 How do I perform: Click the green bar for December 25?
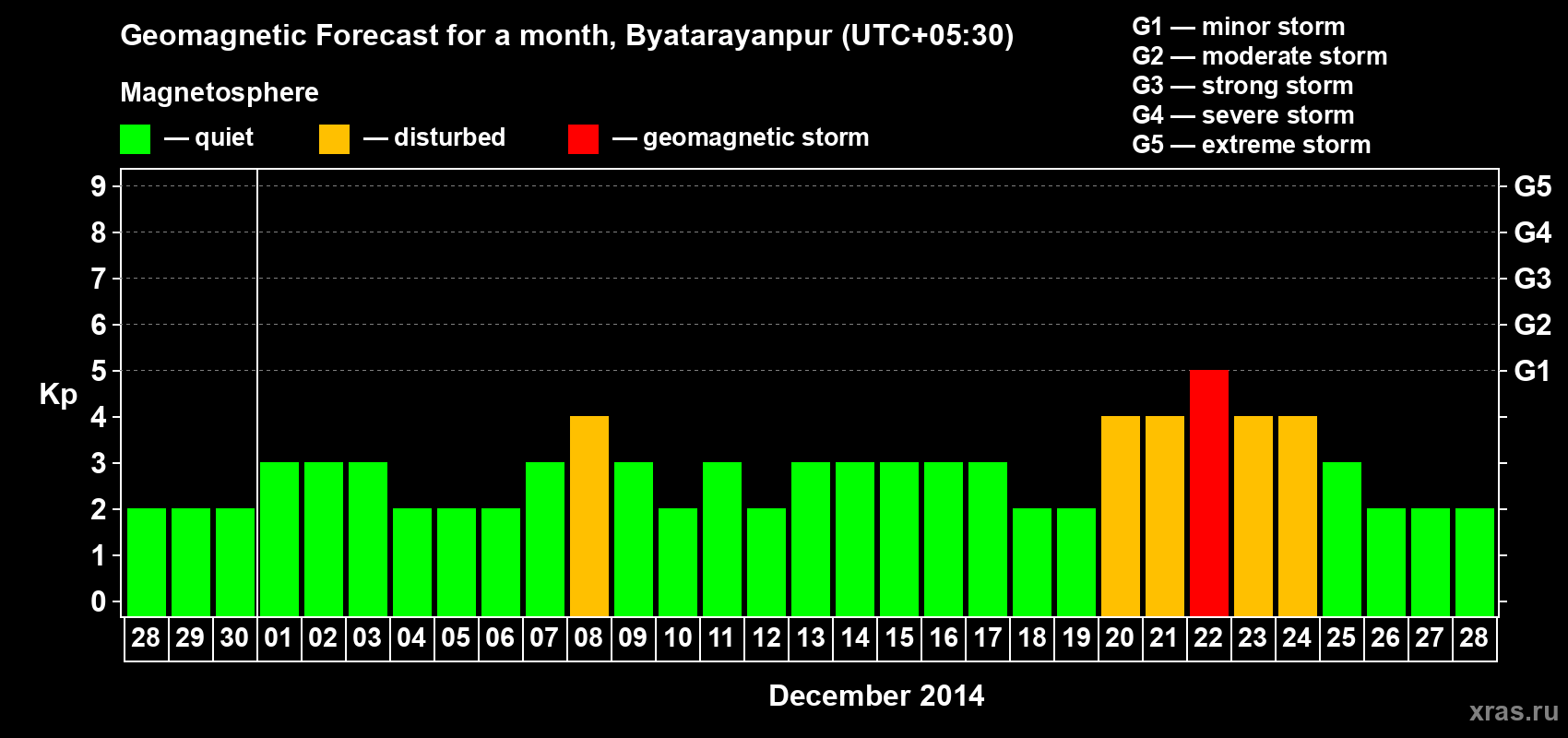pos(1342,539)
